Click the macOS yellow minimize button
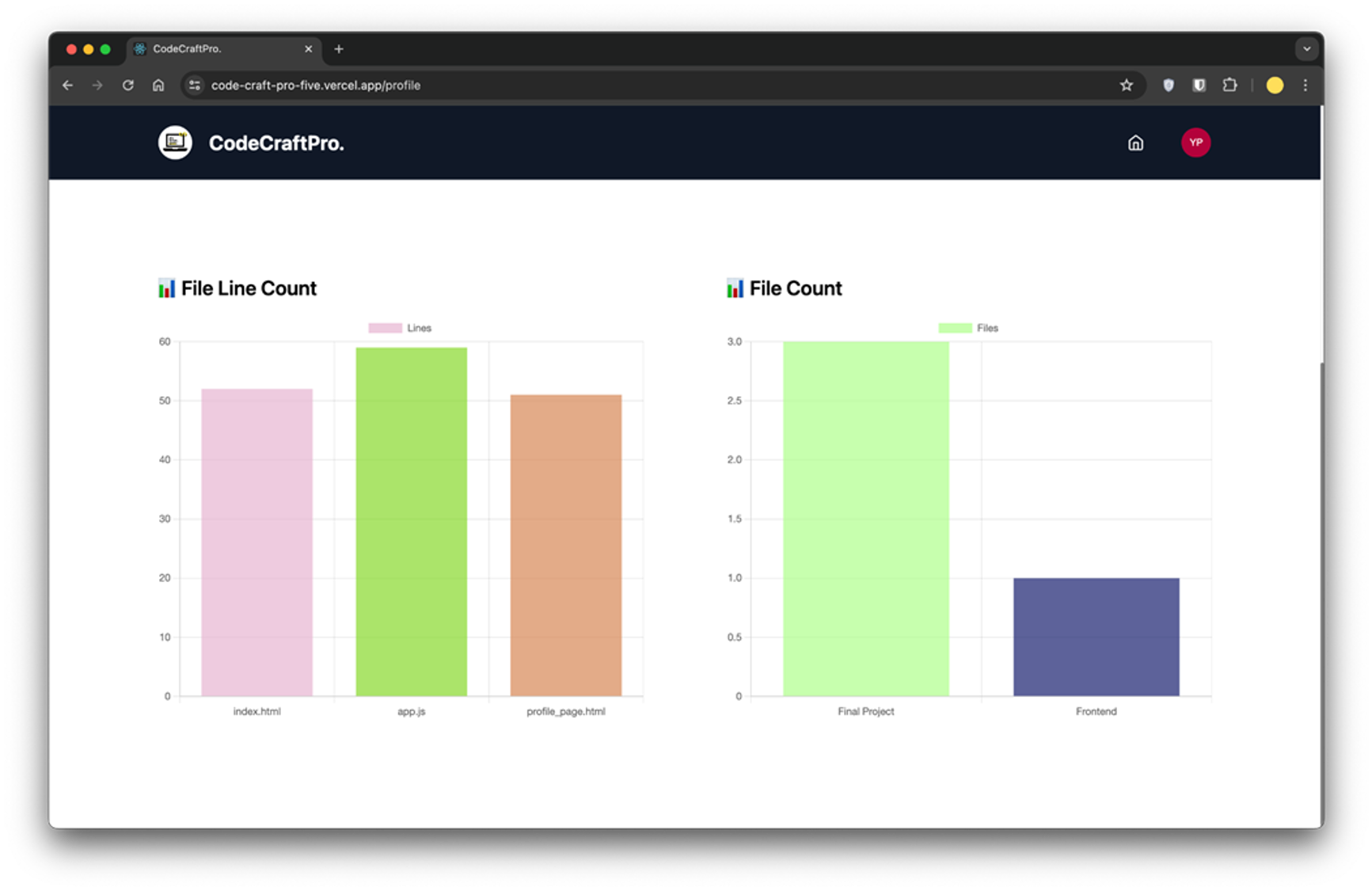 (88, 49)
